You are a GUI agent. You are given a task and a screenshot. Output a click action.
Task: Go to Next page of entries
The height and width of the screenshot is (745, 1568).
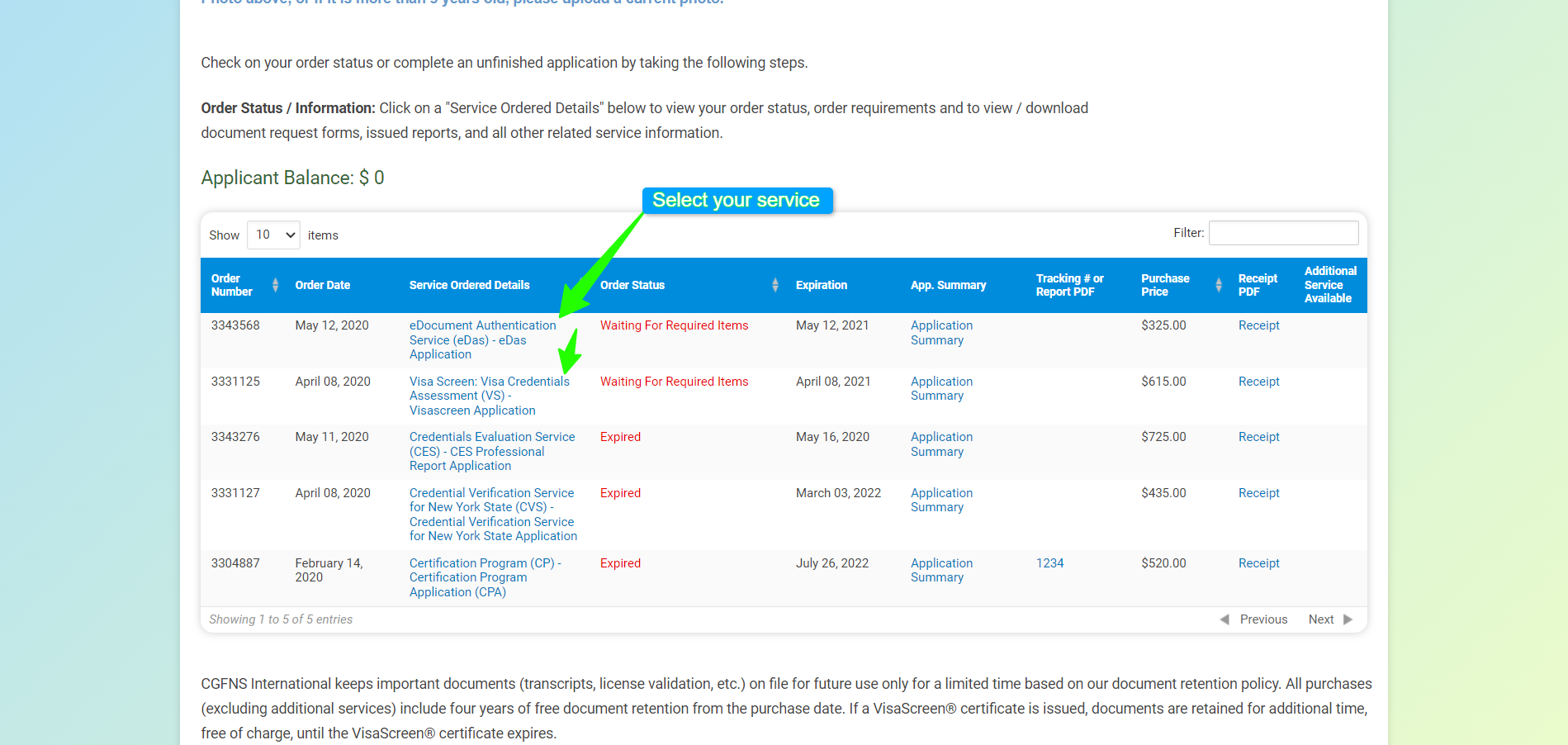click(x=1321, y=619)
